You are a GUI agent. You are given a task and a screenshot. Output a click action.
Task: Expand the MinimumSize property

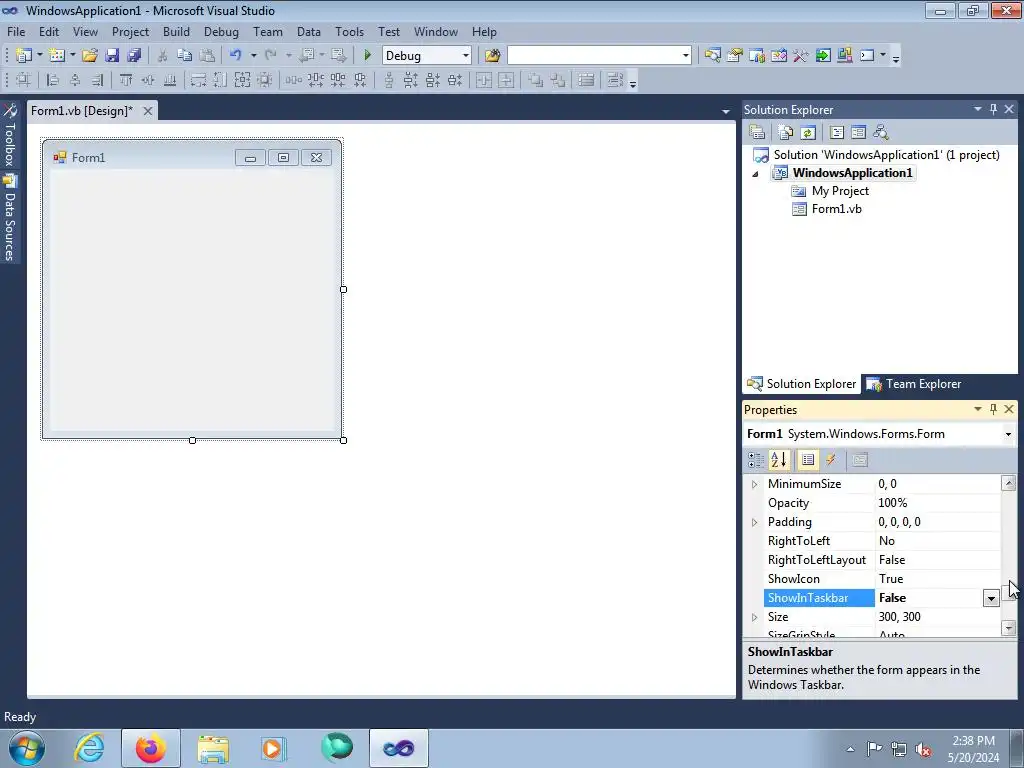pos(754,484)
